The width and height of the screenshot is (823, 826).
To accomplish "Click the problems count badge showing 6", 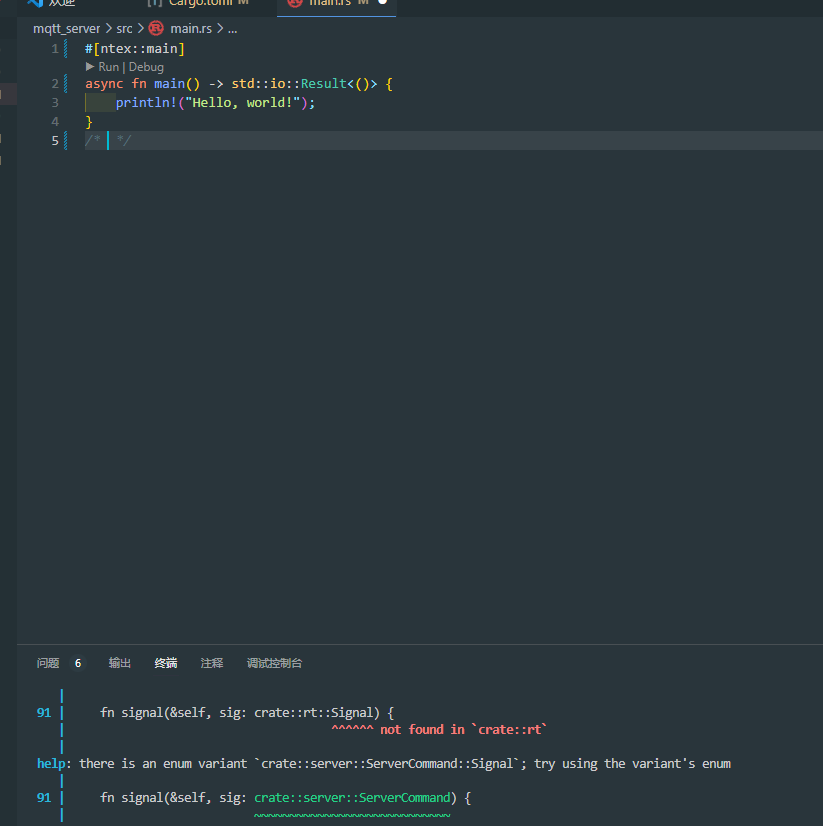I will tap(77, 663).
